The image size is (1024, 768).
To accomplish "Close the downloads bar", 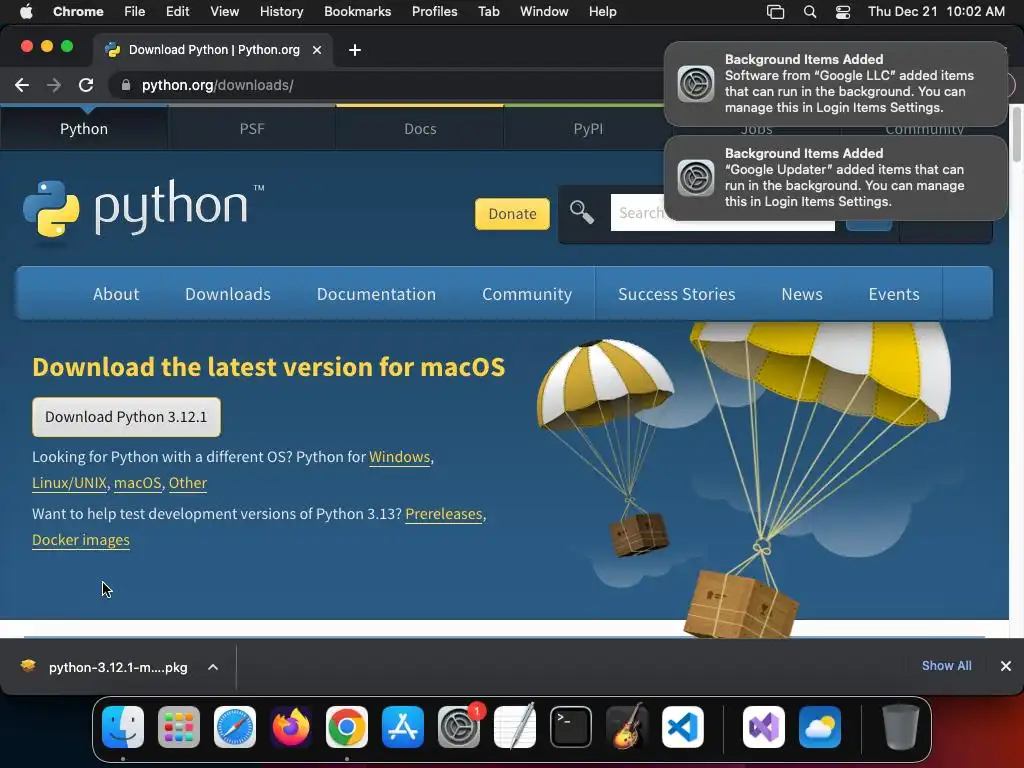I will [x=1006, y=665].
